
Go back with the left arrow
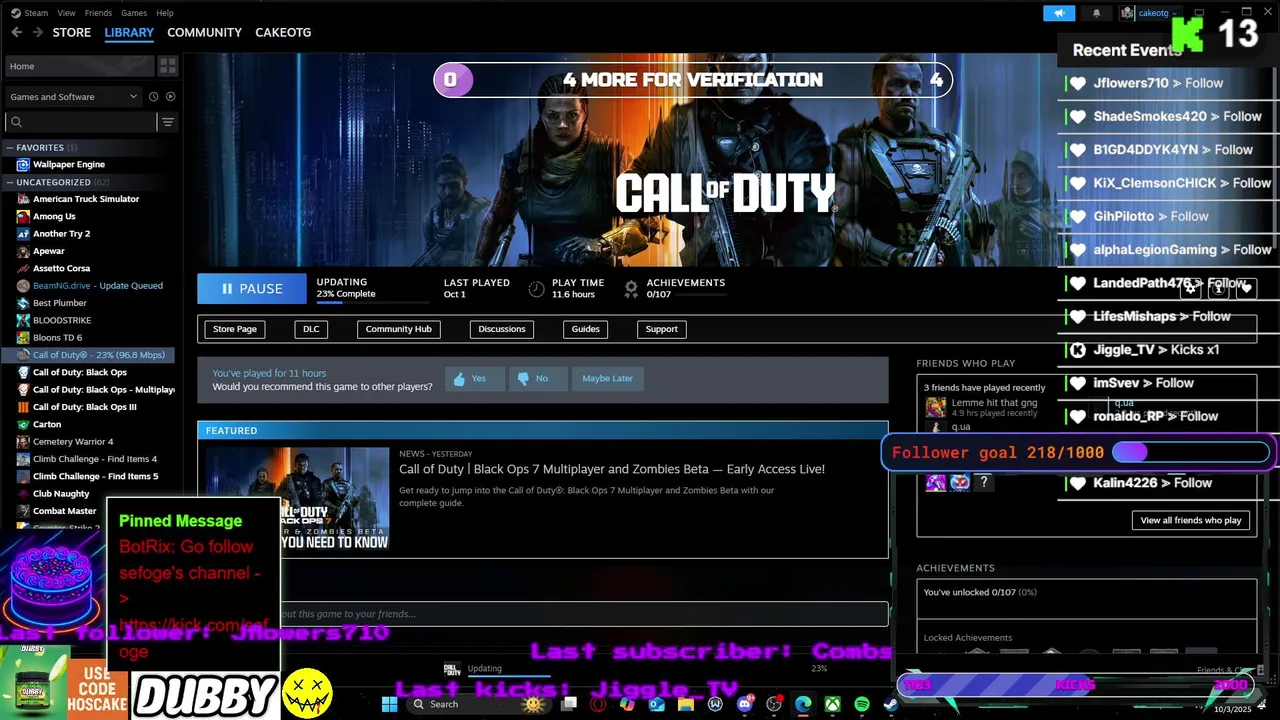(16, 32)
